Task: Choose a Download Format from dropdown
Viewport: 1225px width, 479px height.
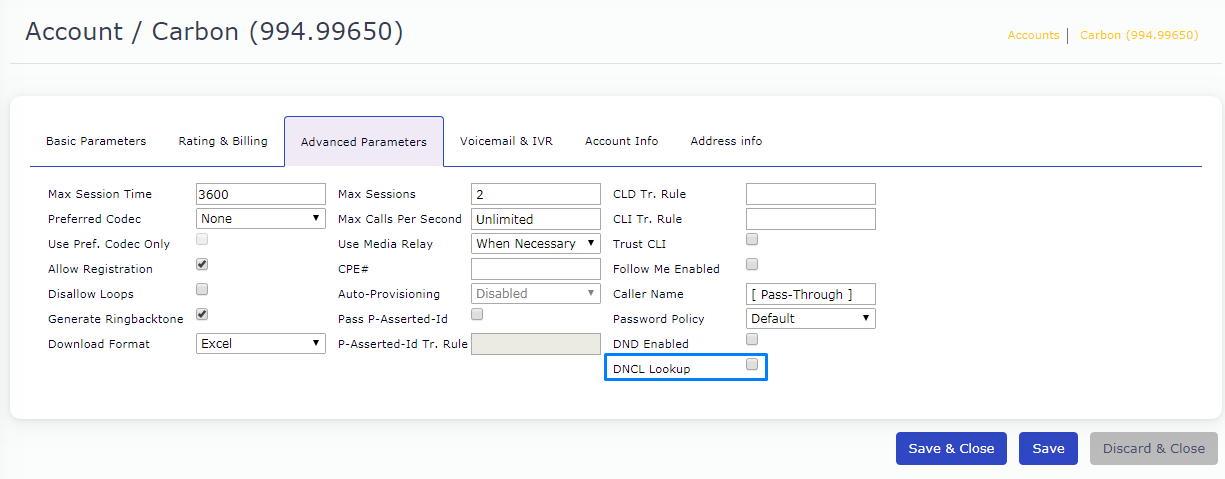Action: (261, 344)
